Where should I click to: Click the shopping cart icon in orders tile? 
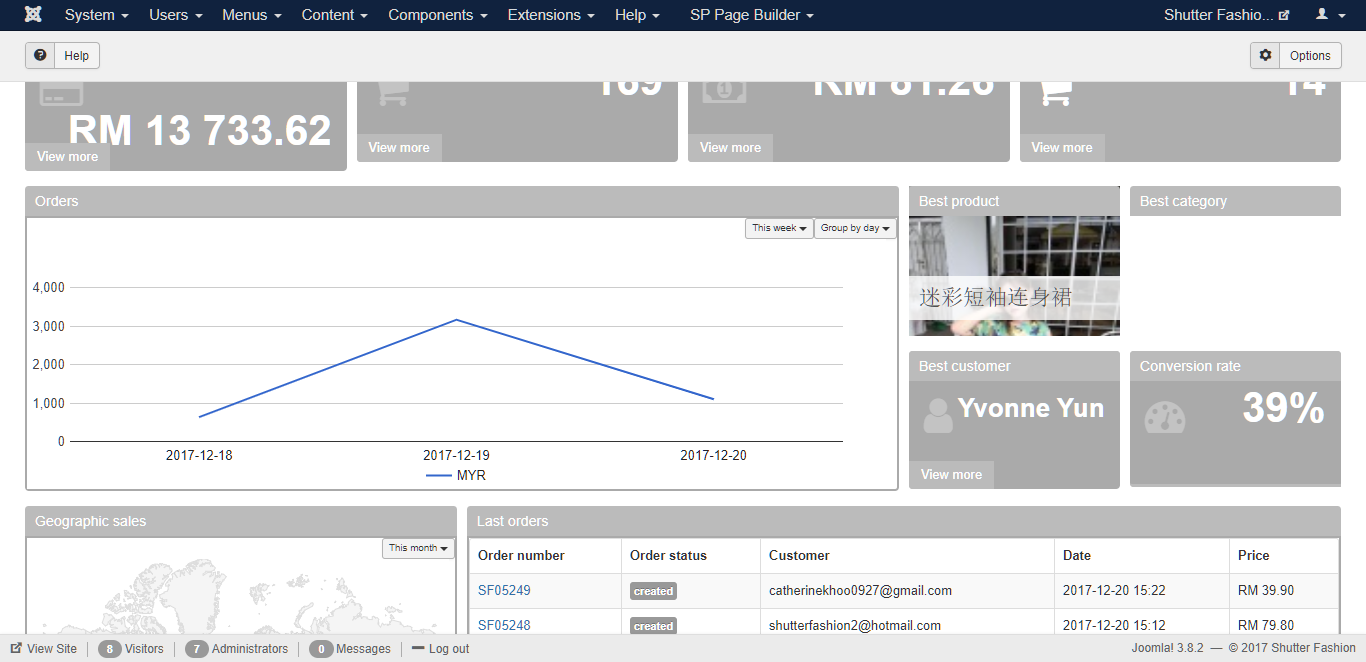pyautogui.click(x=392, y=92)
